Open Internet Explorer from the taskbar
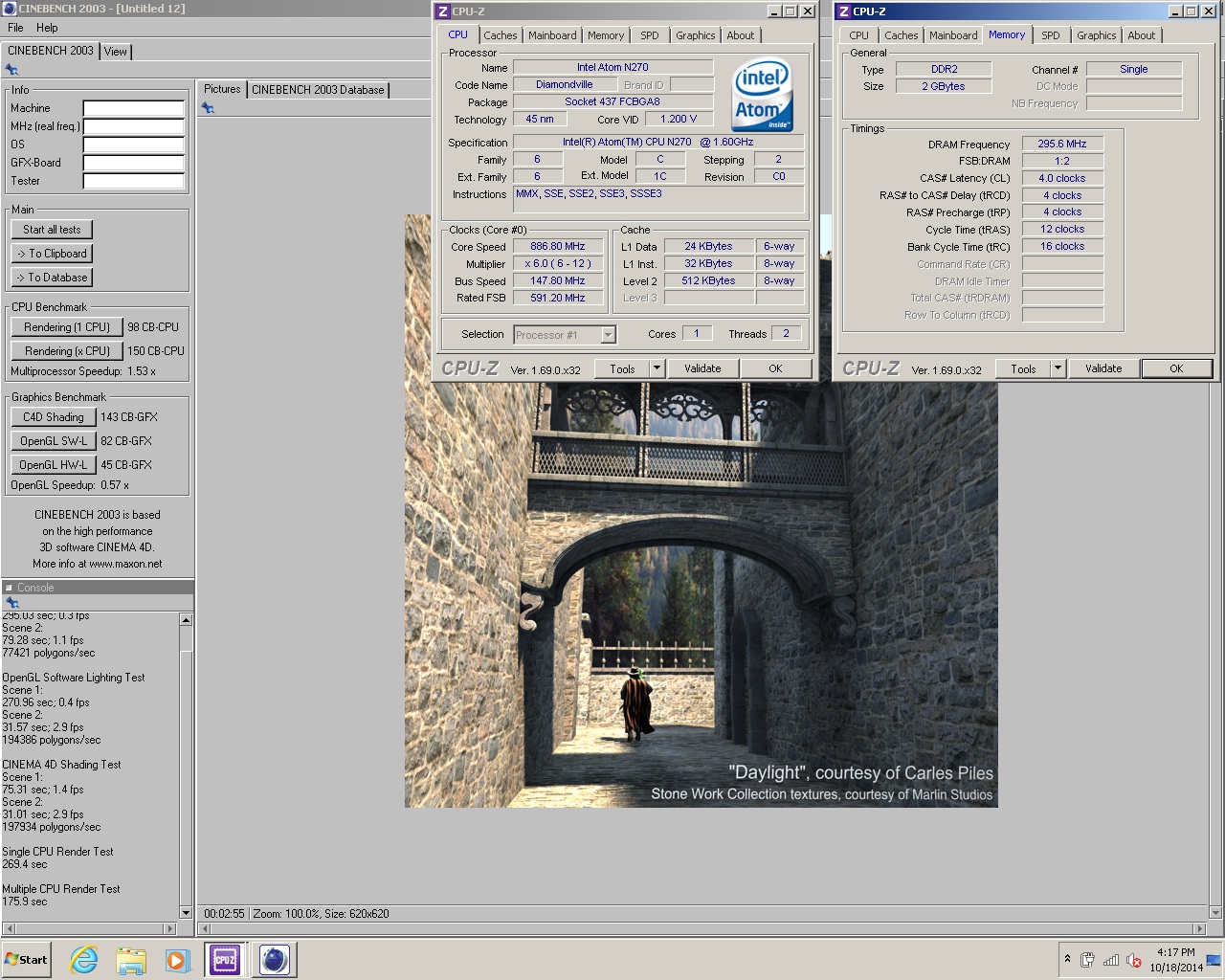 (x=84, y=960)
